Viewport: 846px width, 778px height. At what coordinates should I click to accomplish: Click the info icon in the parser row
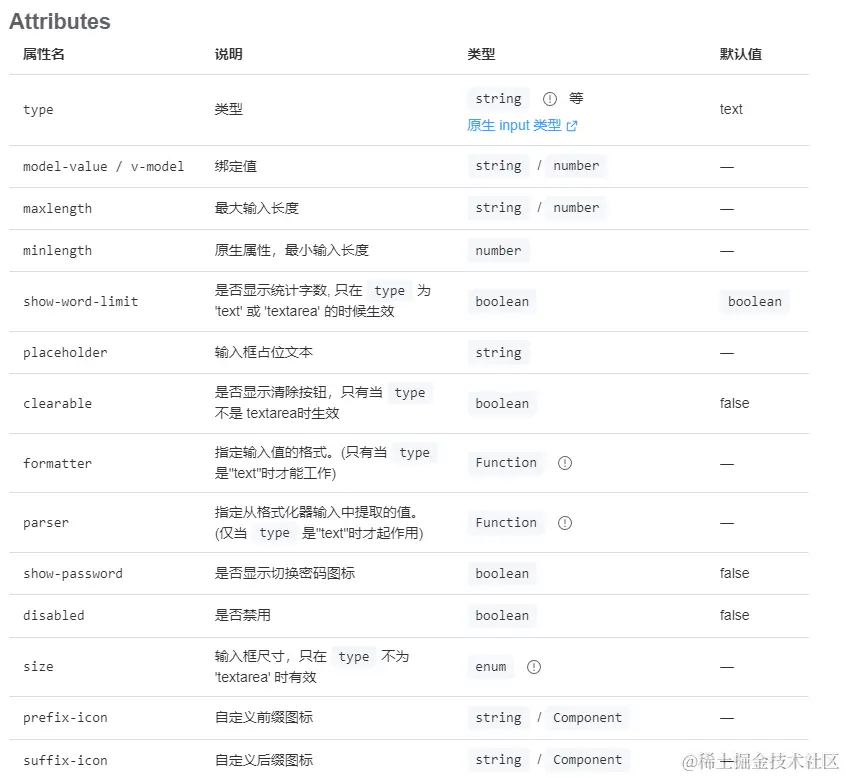(x=564, y=523)
